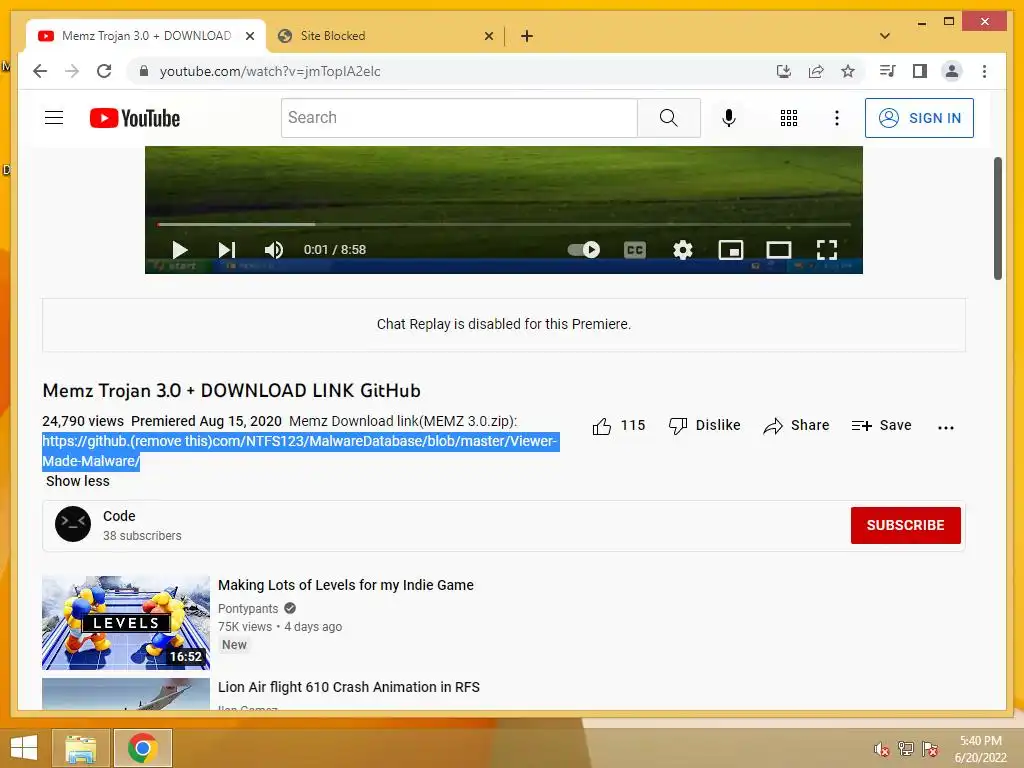The image size is (1024, 768).
Task: Open the install/download page icon in address bar
Action: (784, 71)
